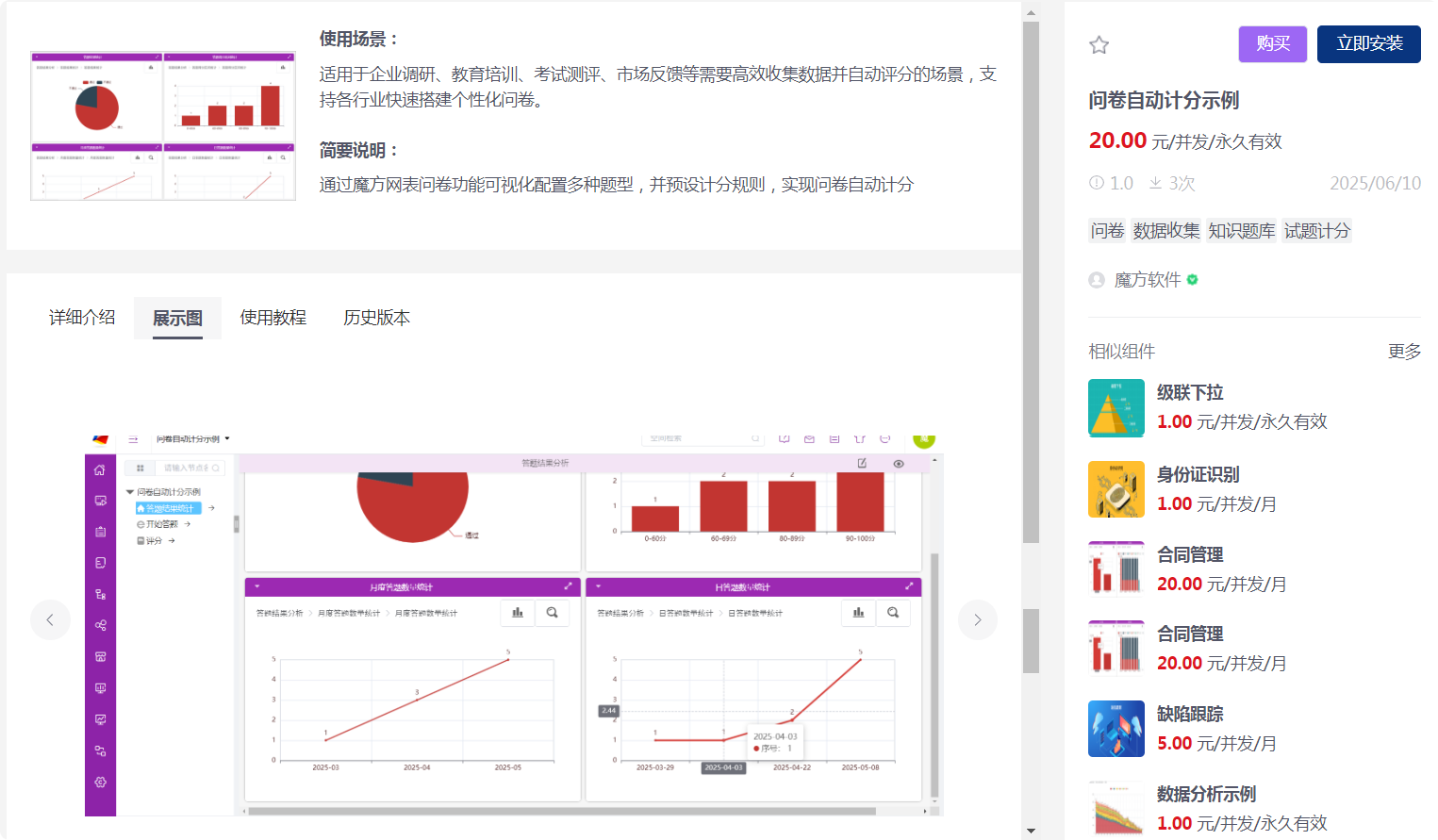The image size is (1438, 840).
Task: Show next showcase image with right arrow
Action: 978,619
